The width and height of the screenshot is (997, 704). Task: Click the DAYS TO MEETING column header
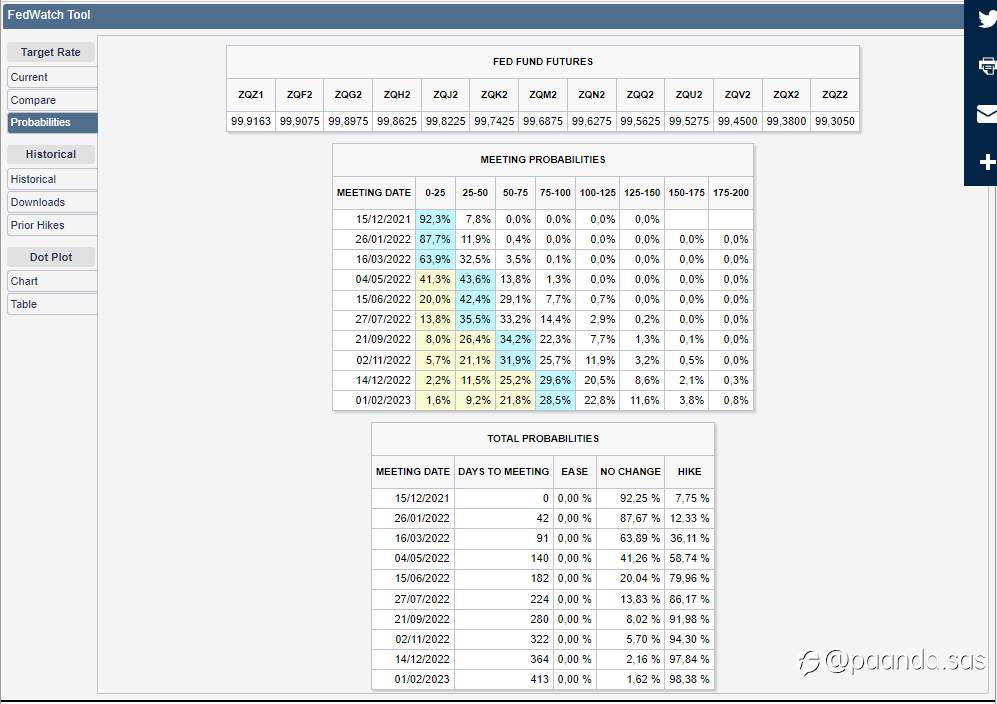[504, 472]
